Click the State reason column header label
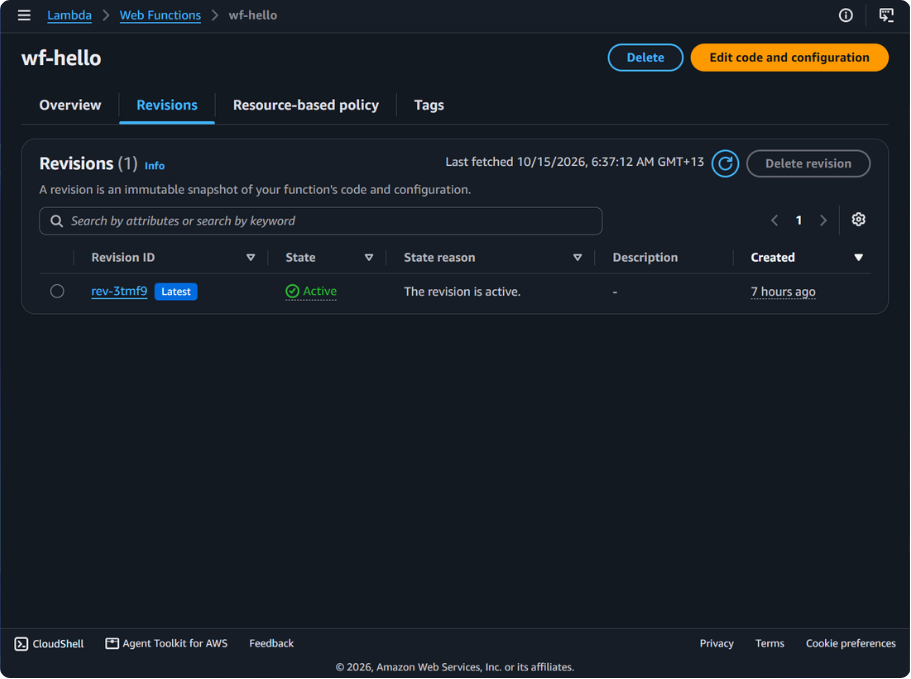The height and width of the screenshot is (679, 911). point(439,257)
